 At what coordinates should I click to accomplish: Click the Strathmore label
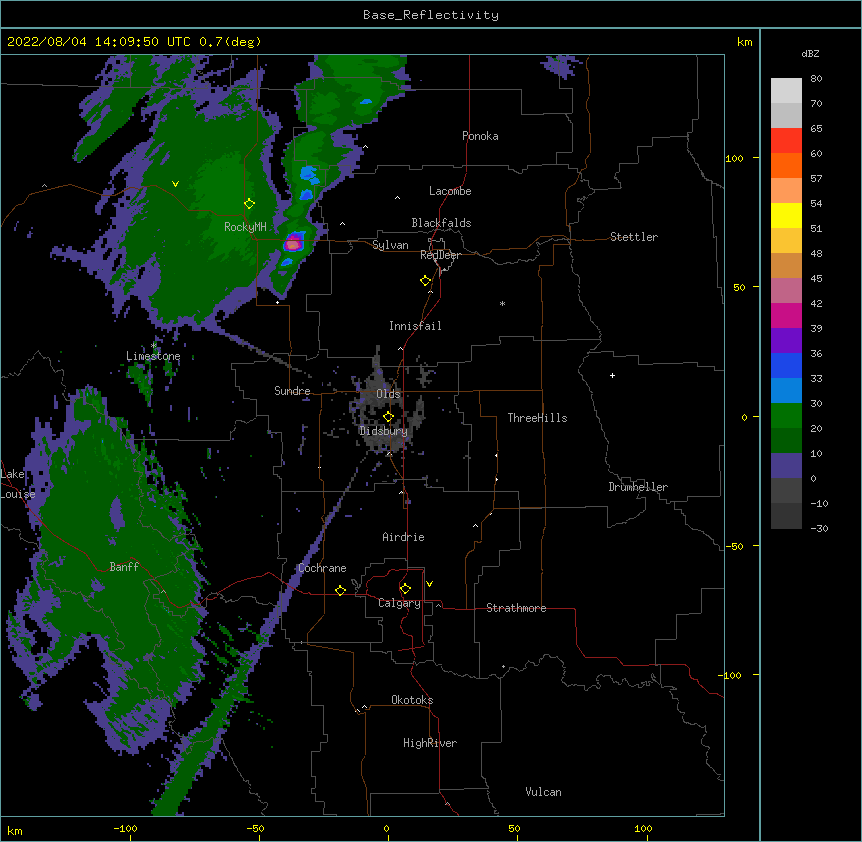click(516, 608)
